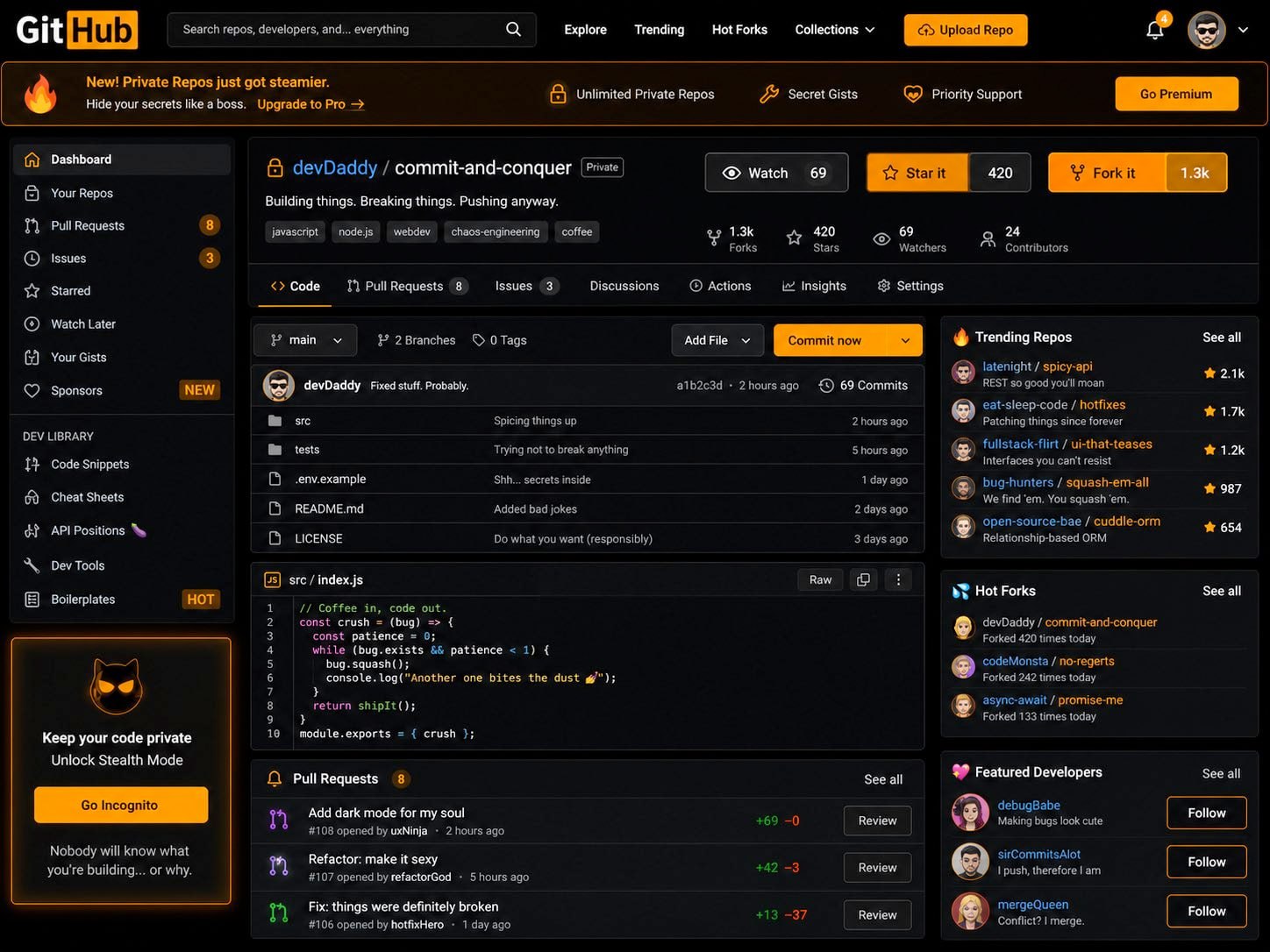The width and height of the screenshot is (1270, 952).
Task: Open the Add File dropdown
Action: tap(717, 340)
